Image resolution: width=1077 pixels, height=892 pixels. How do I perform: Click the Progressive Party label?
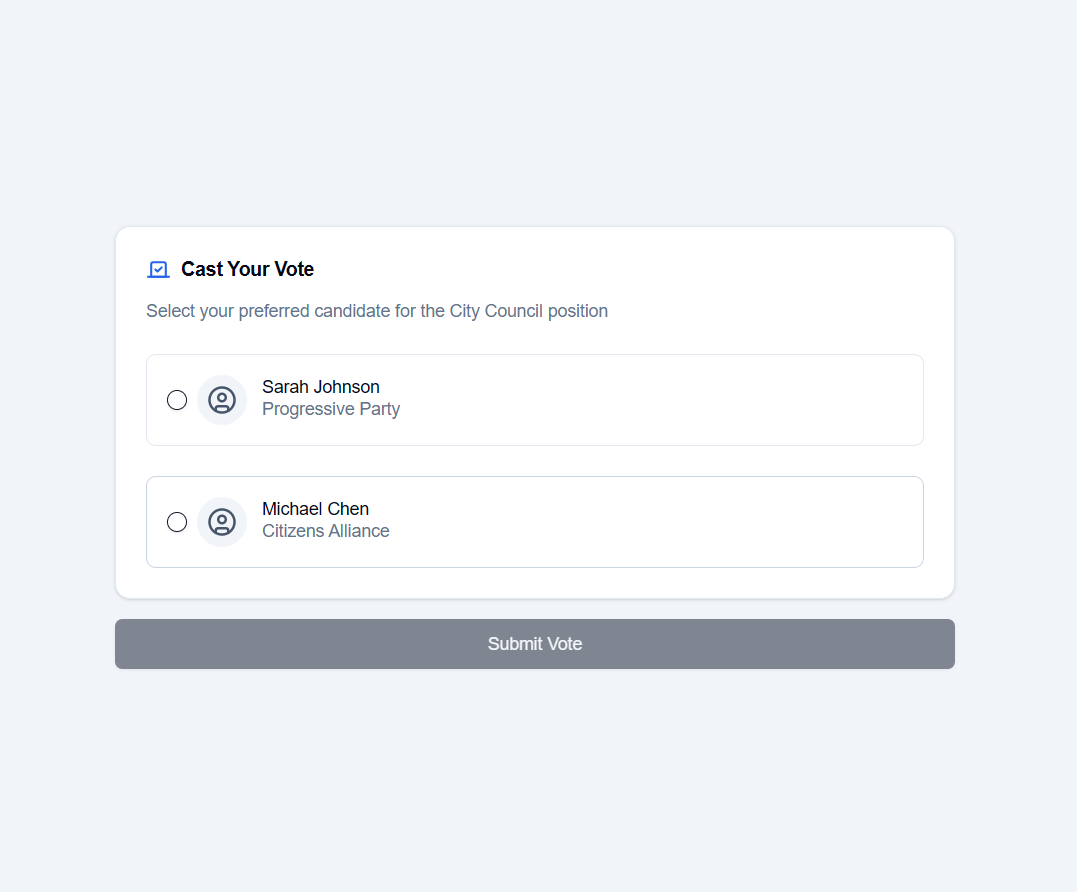click(x=330, y=409)
